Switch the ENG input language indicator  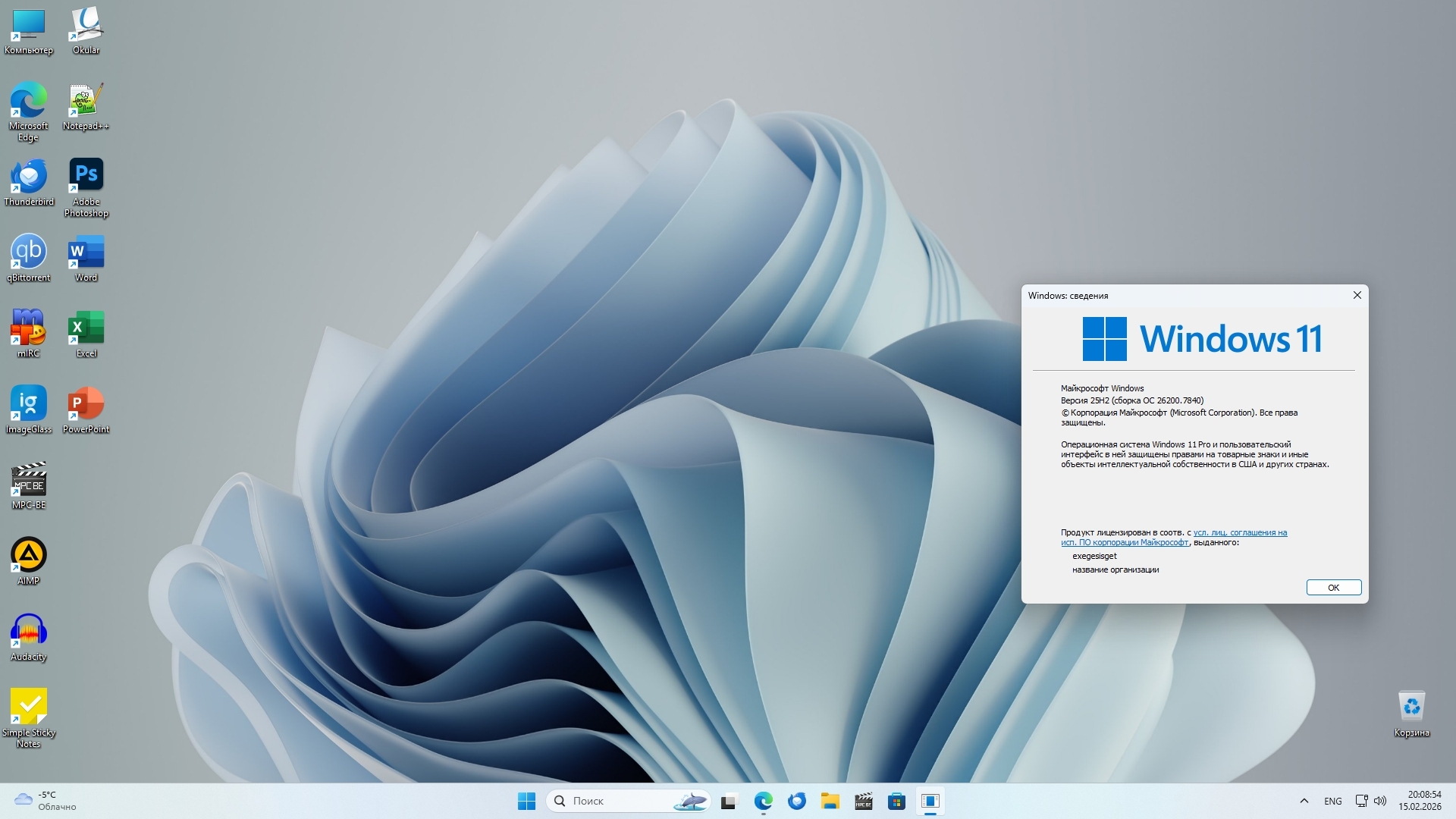1332,801
